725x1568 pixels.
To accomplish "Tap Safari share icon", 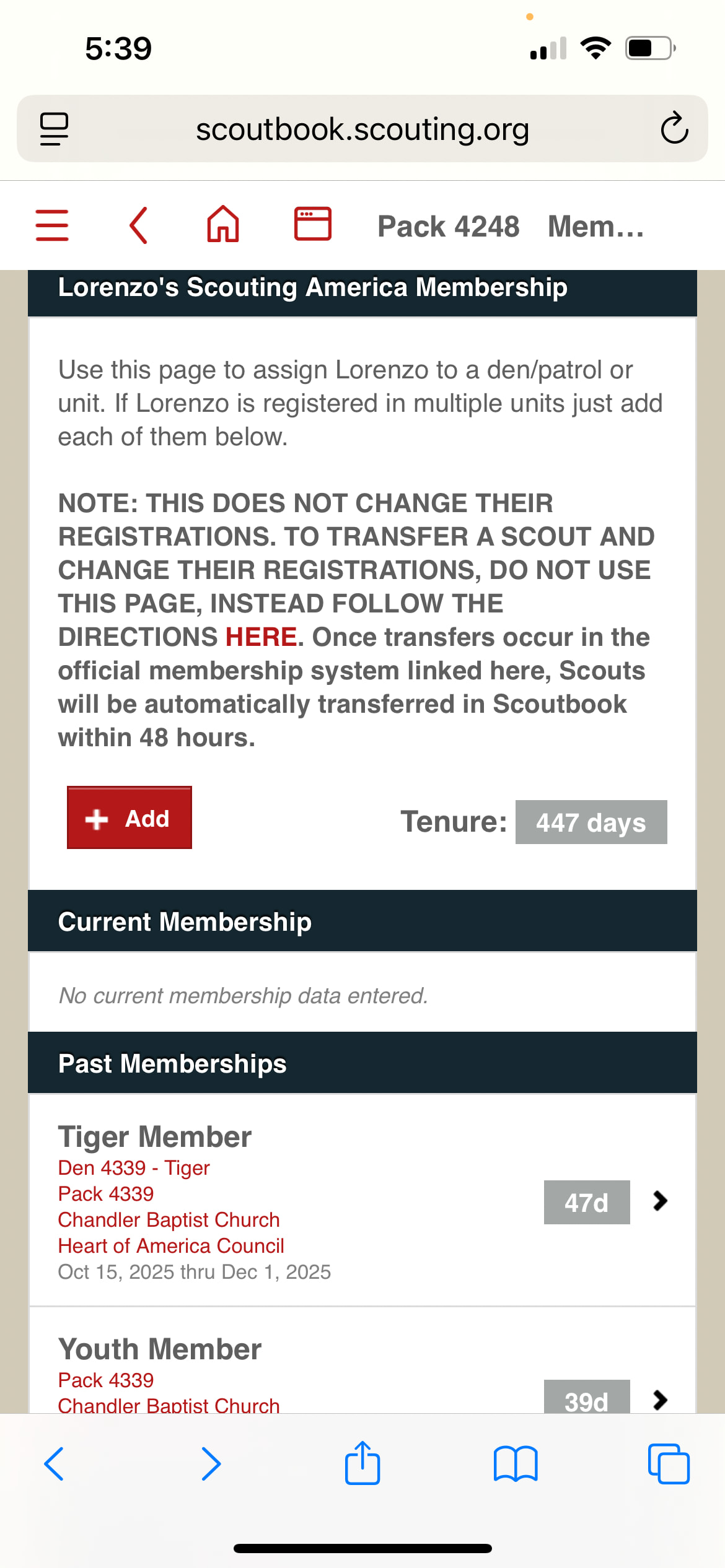I will click(362, 1463).
